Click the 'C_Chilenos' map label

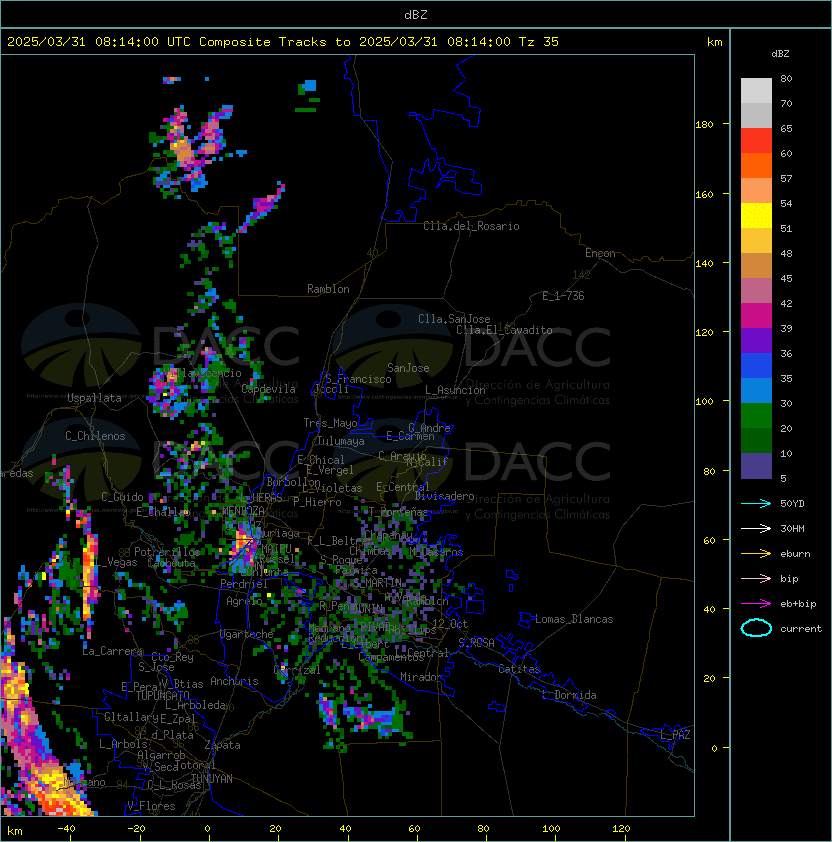click(x=95, y=436)
